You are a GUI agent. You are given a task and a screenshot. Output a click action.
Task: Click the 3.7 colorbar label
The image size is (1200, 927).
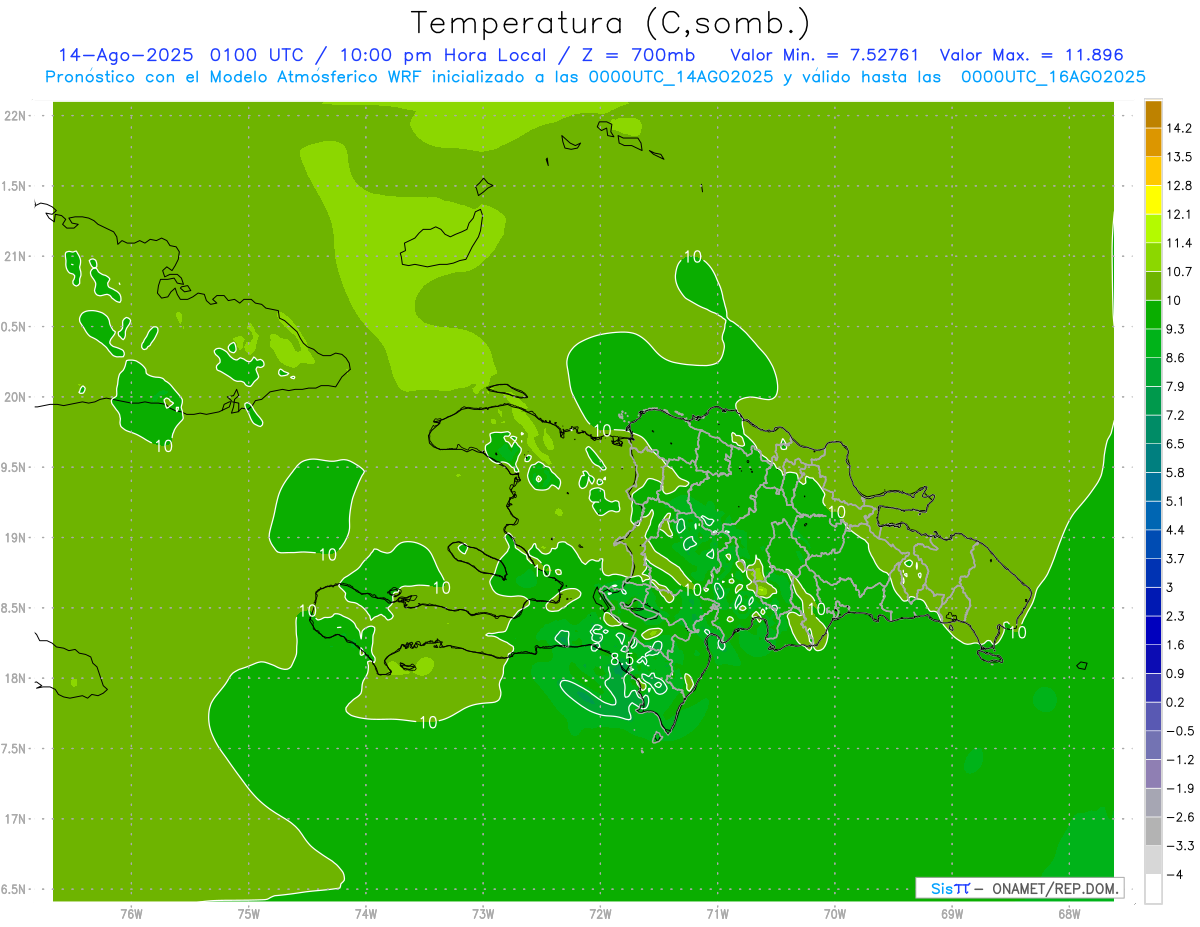1176,559
